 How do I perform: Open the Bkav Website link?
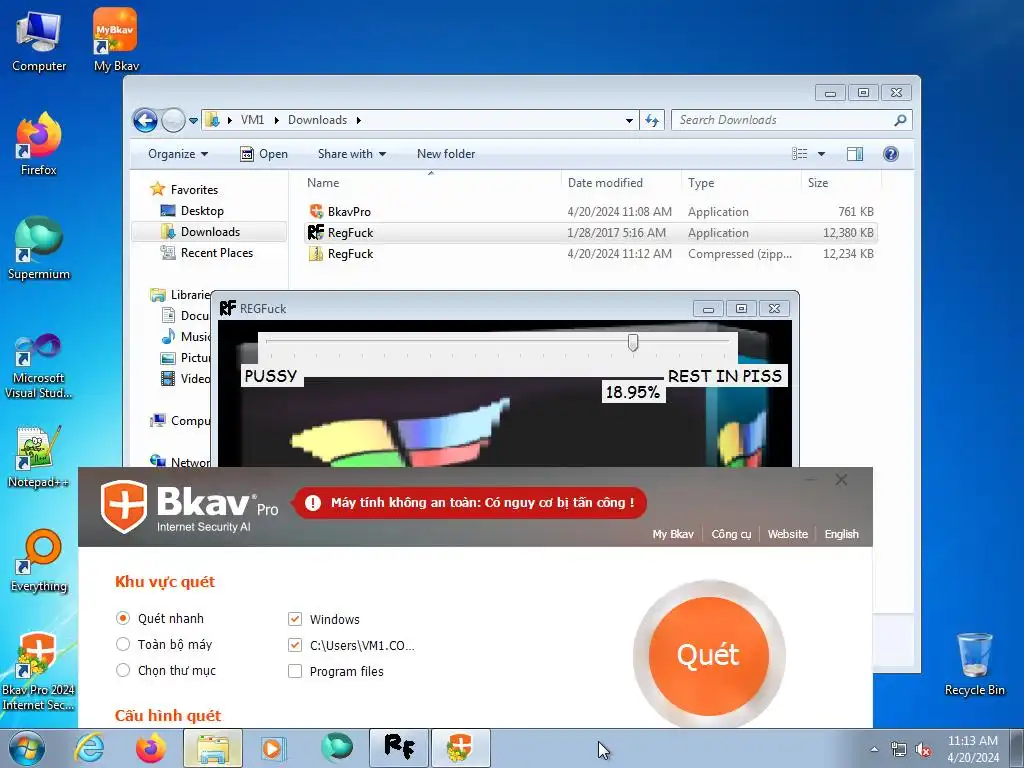788,534
